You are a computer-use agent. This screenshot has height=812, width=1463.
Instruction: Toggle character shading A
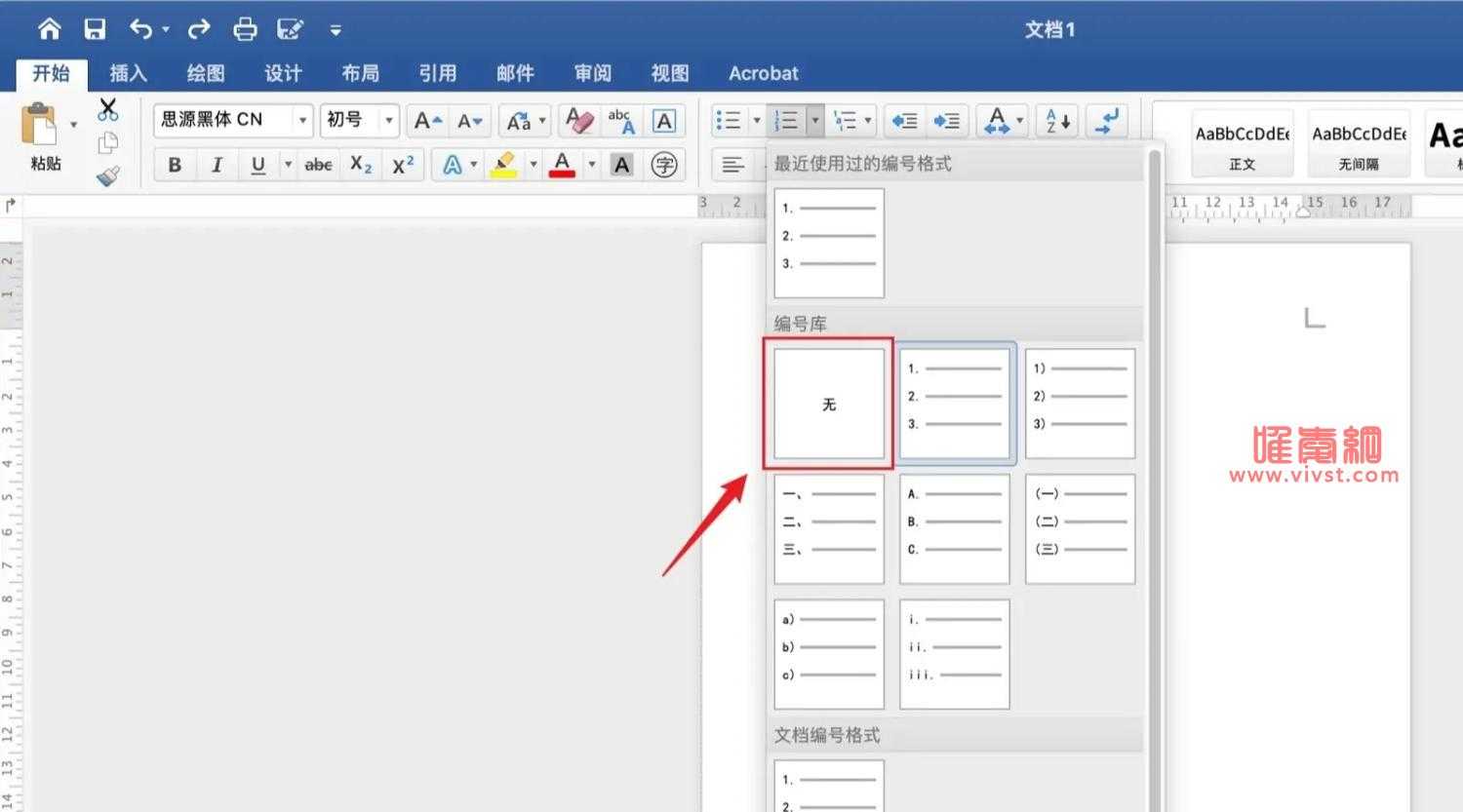[x=621, y=165]
